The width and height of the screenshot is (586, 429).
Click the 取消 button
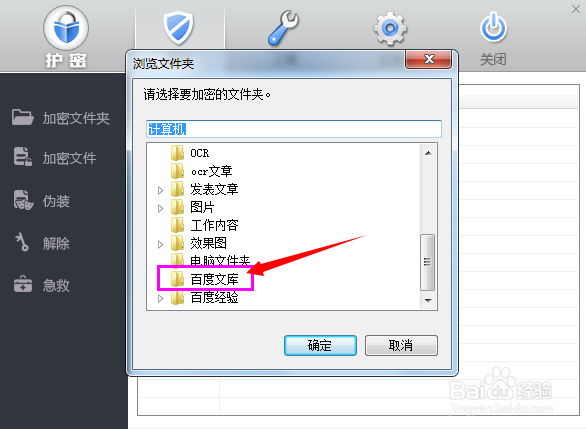pos(401,345)
